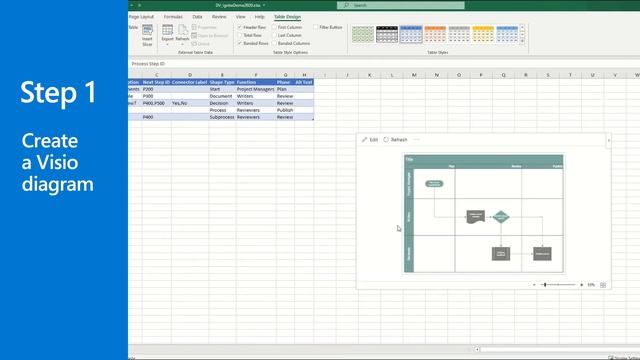Click the Table Styles gallery middle down arrow

(522, 34)
